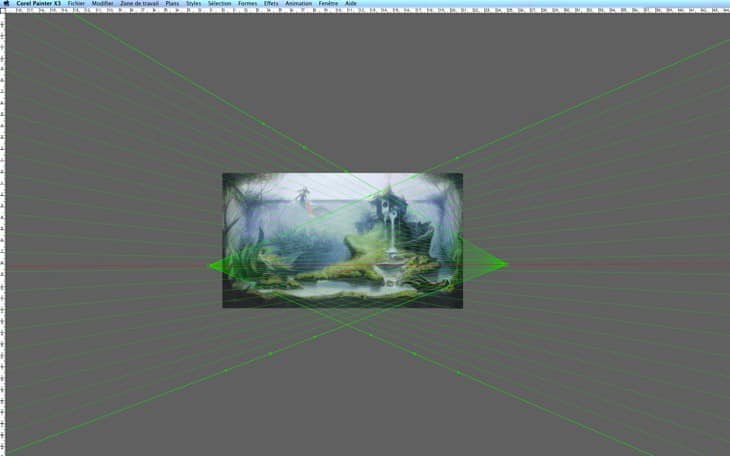
Task: Open the Aide menu
Action: (x=351, y=3)
